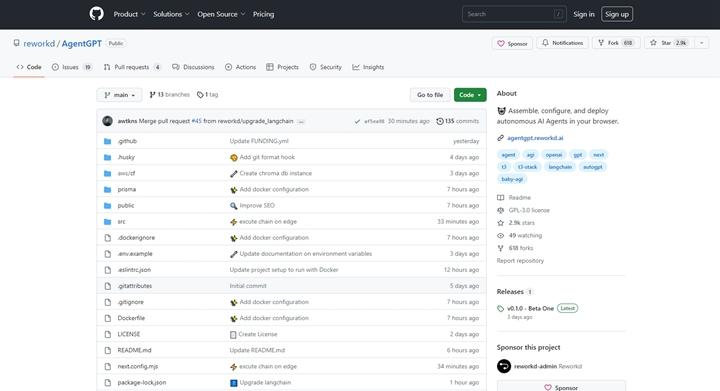Open the prisma folder icon
The height and width of the screenshot is (391, 720).
click(x=107, y=189)
